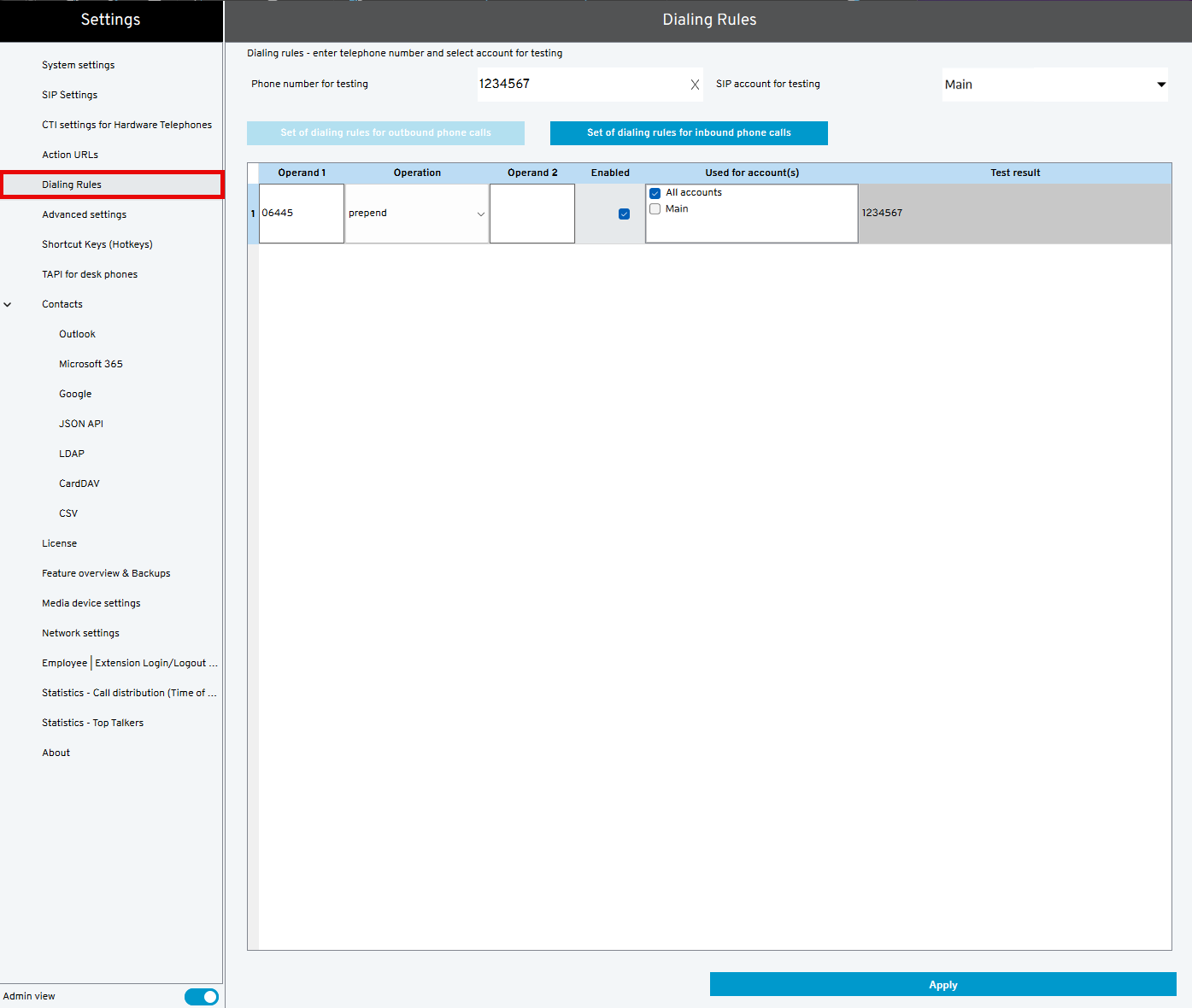Toggle the Admin view switch

tap(202, 997)
